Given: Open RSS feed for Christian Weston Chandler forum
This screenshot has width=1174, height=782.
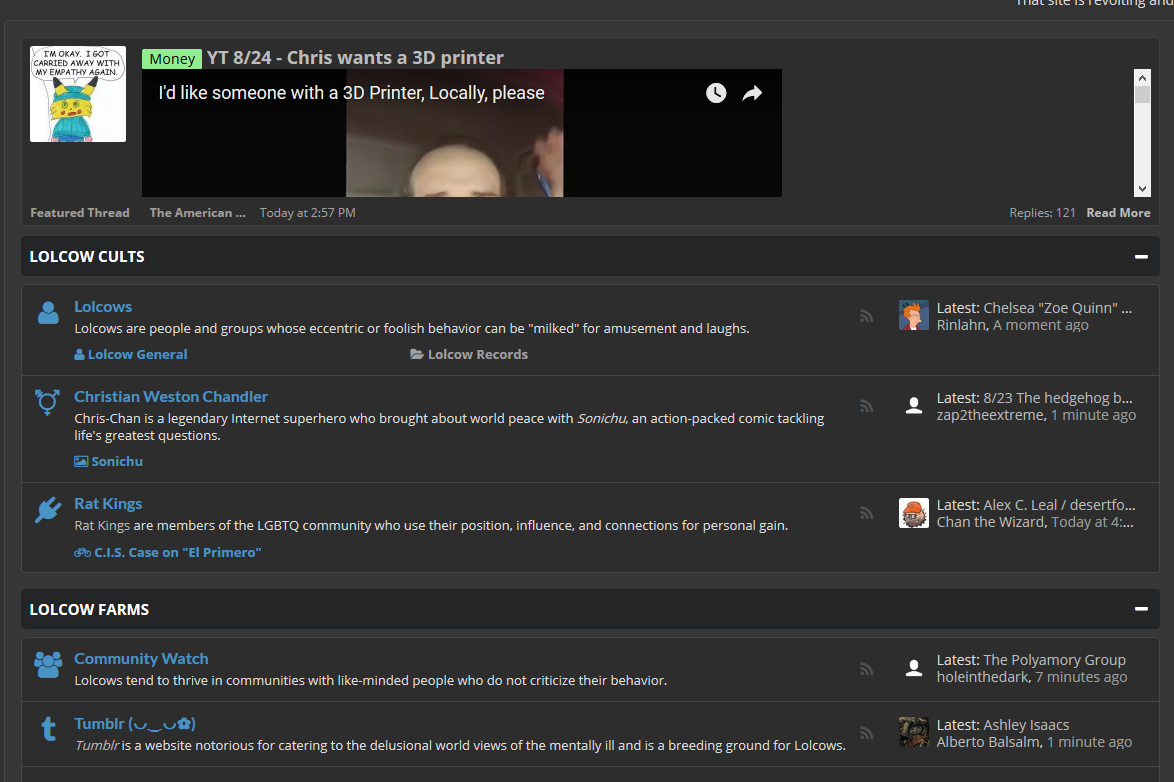Looking at the screenshot, I should pos(866,406).
